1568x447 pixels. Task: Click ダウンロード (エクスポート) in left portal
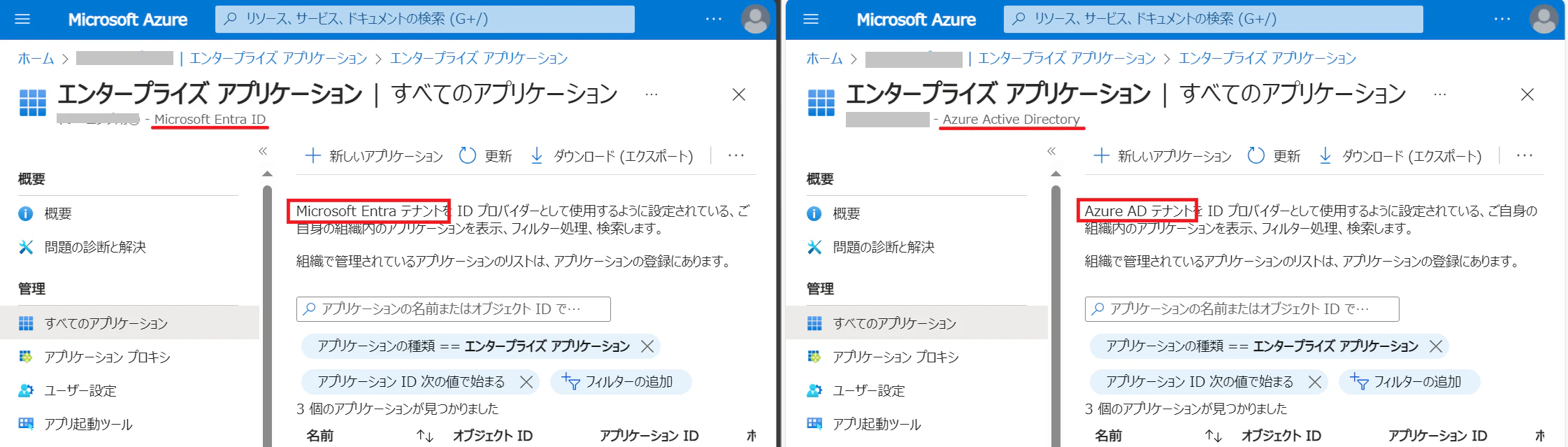(611, 156)
